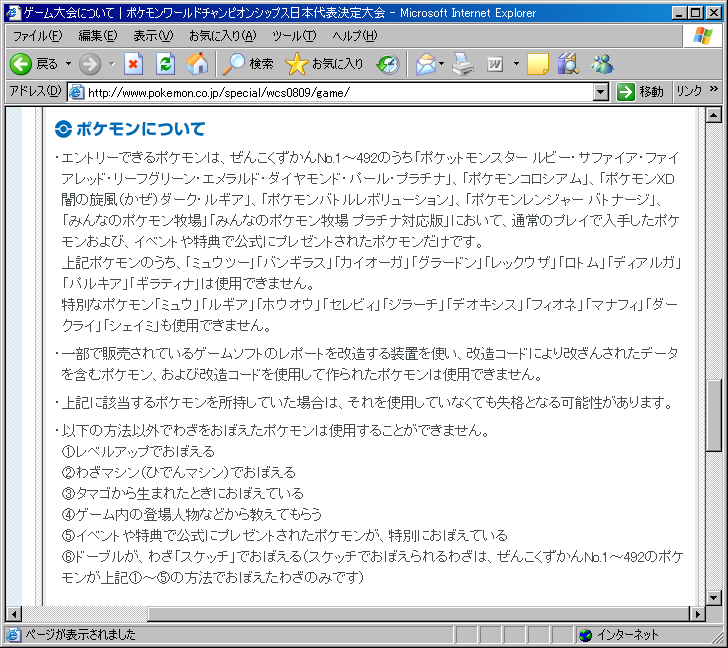Open the back history dropdown arrow
728x648 pixels.
(68, 64)
